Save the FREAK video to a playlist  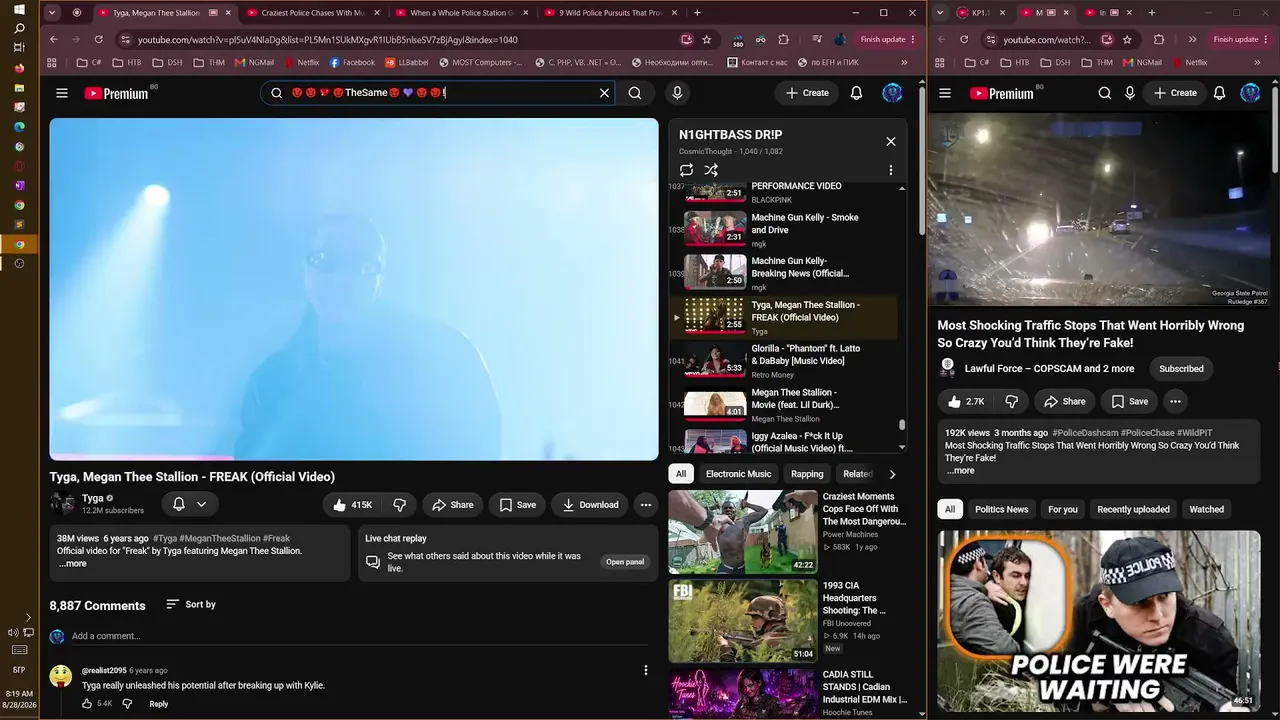(x=517, y=505)
